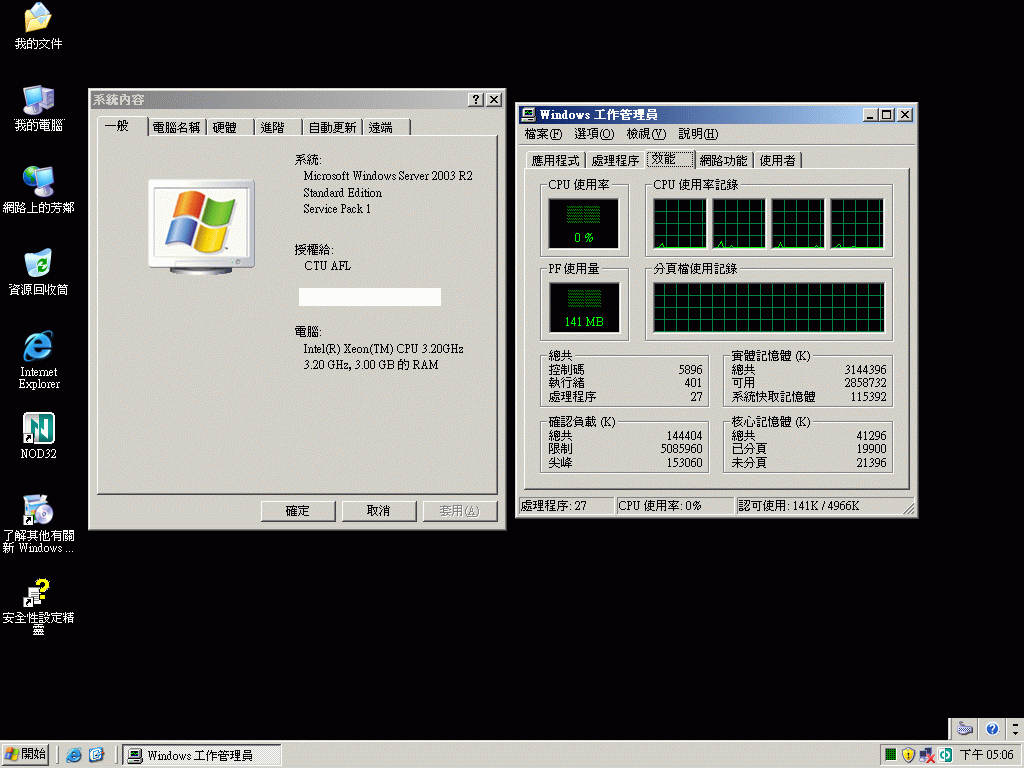Screen dimensions: 1024x768
Task: Click the 取消 button in 系統內容
Action: [x=379, y=511]
